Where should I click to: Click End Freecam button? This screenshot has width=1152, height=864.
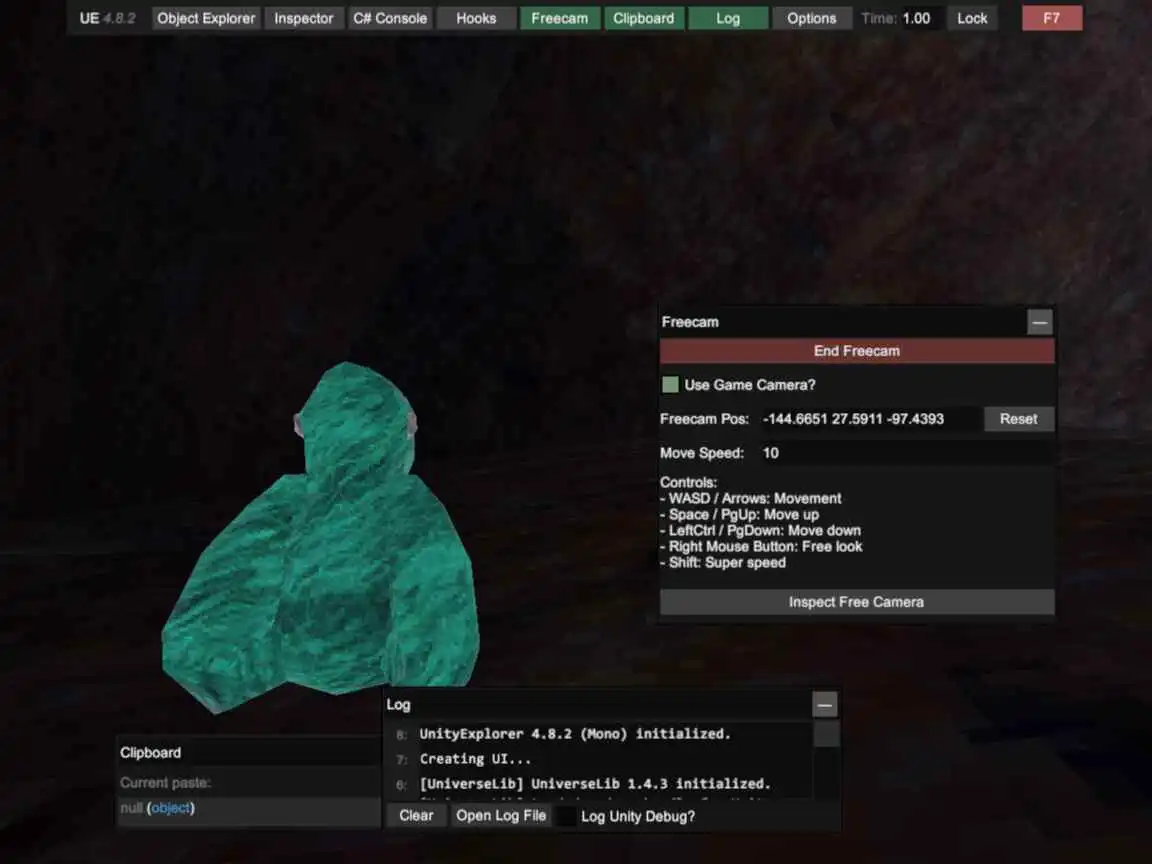click(x=857, y=351)
